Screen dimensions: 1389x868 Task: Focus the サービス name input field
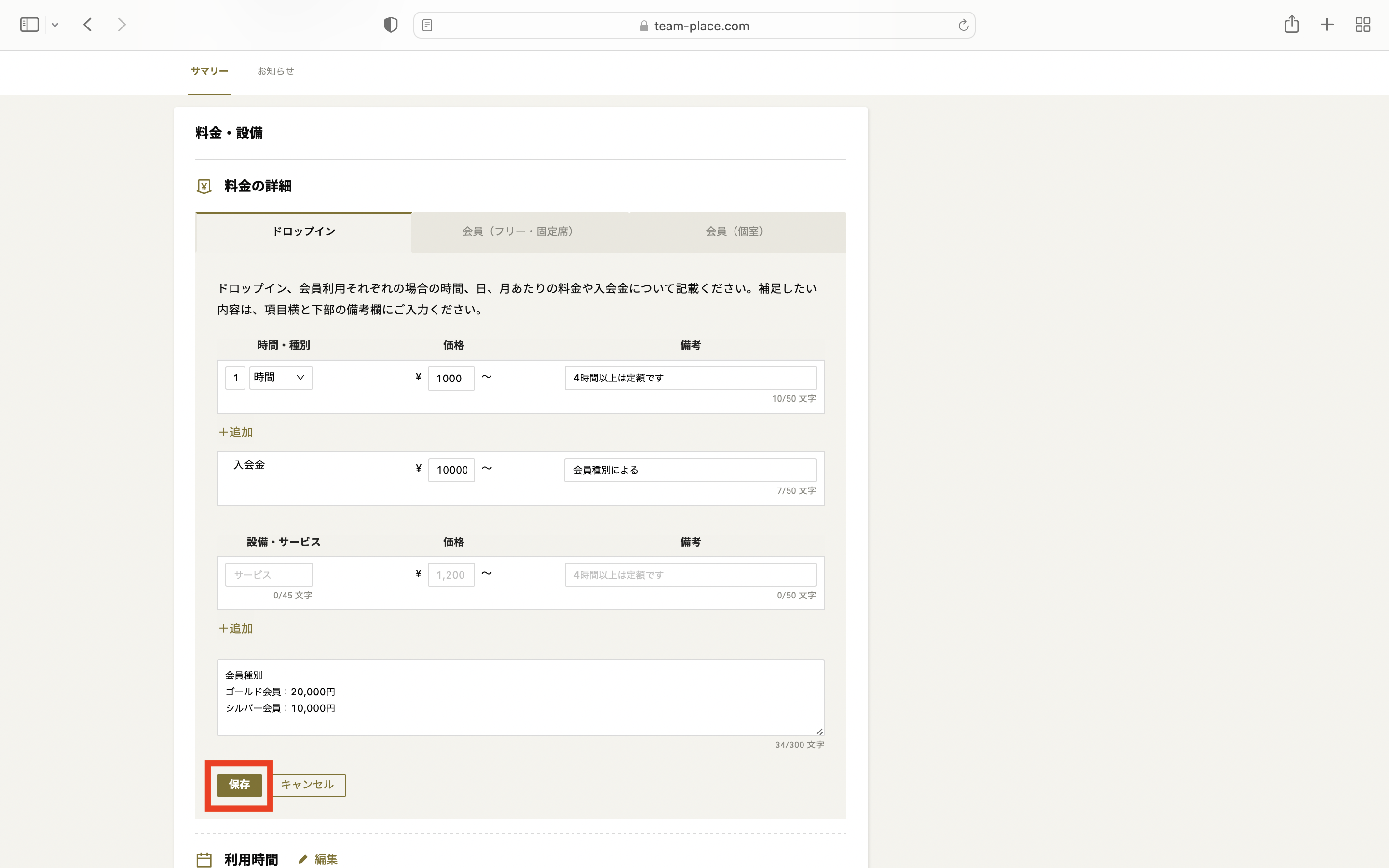click(x=269, y=575)
